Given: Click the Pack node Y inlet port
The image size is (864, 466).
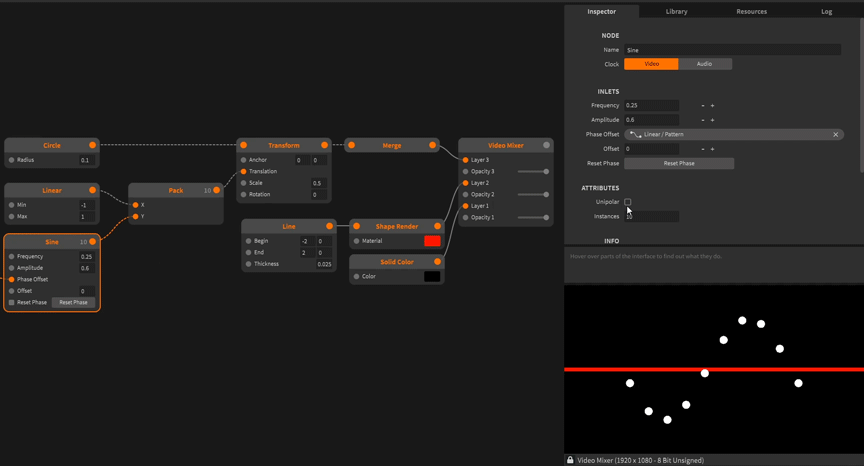Looking at the screenshot, I should 136,216.
